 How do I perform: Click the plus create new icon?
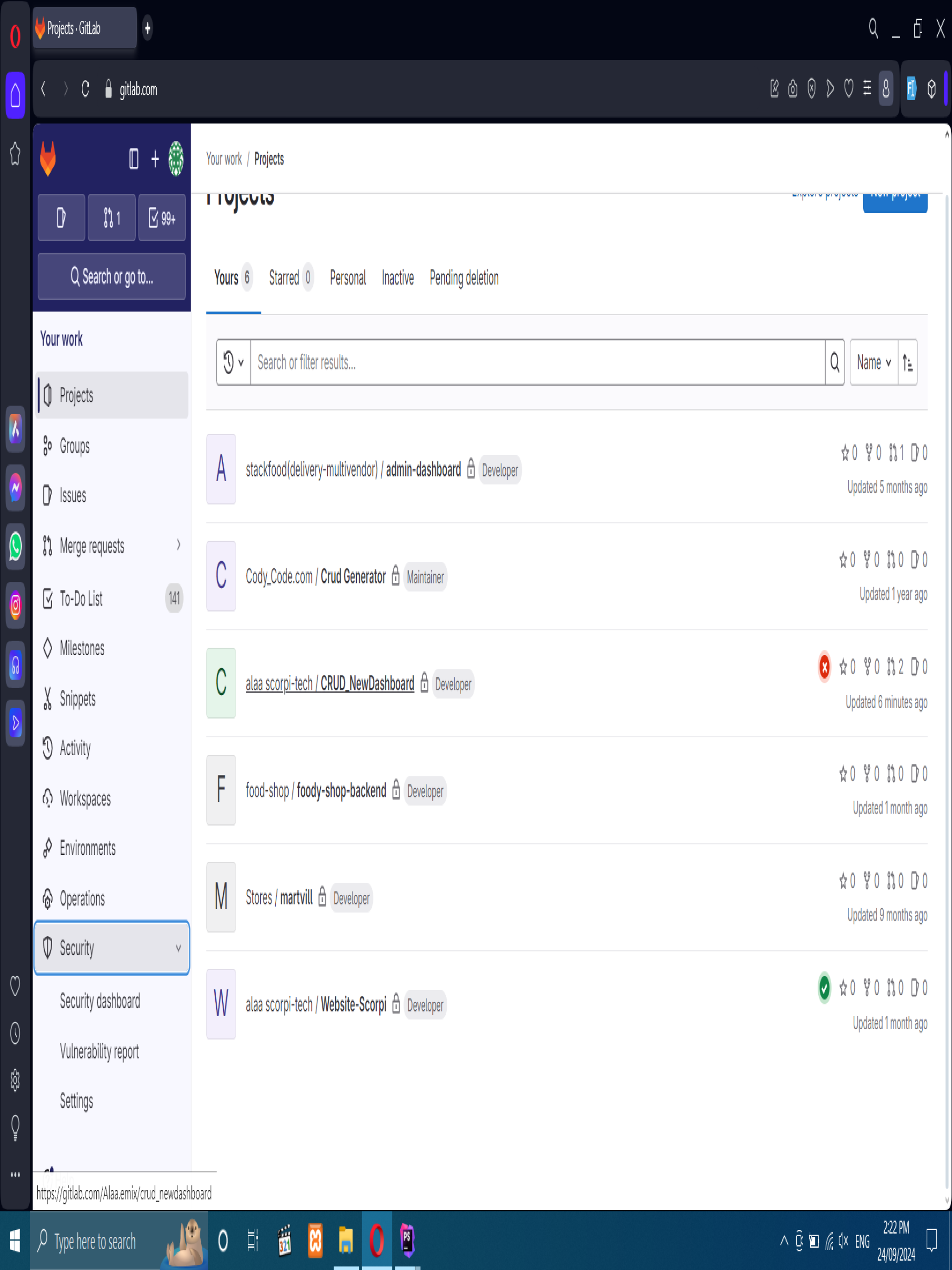pyautogui.click(x=155, y=159)
